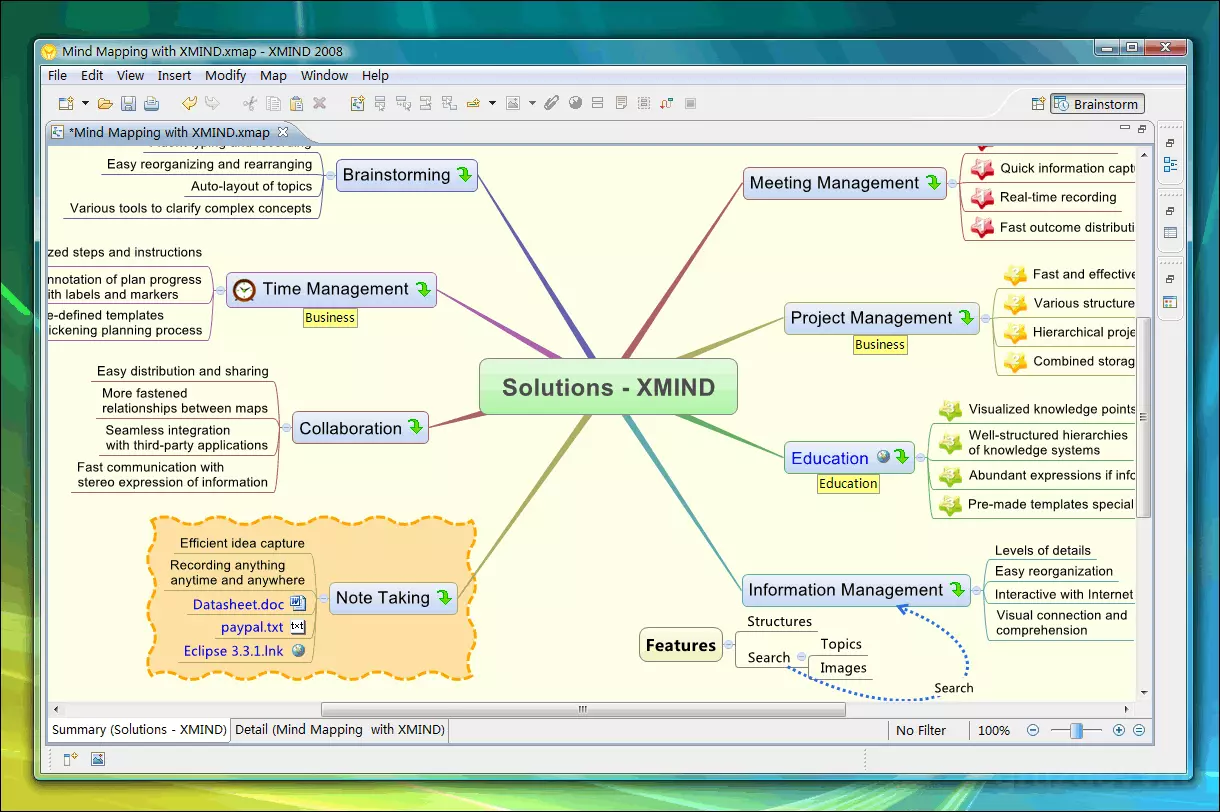Click the Paste clipboard icon
1220x812 pixels.
pos(296,103)
